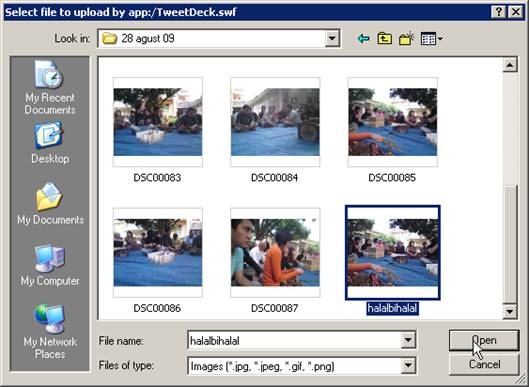Close the upload dialog
This screenshot has width=529, height=387.
516,12
